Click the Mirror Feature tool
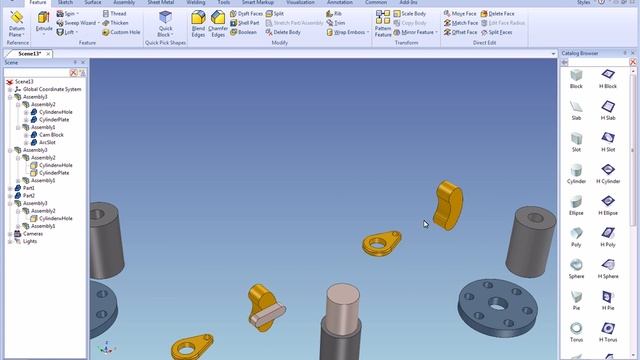Viewport: 640px width, 360px height. point(415,32)
